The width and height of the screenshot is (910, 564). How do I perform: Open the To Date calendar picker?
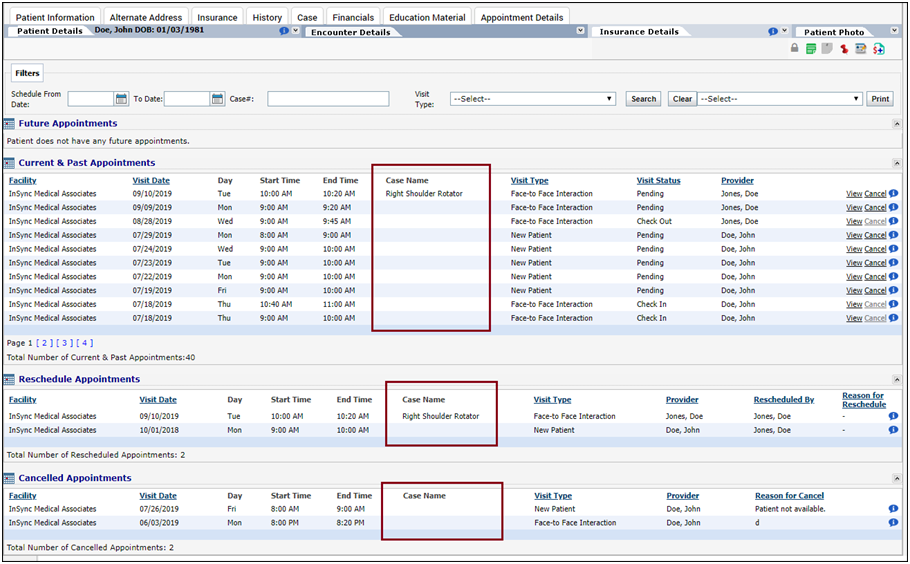(x=217, y=99)
